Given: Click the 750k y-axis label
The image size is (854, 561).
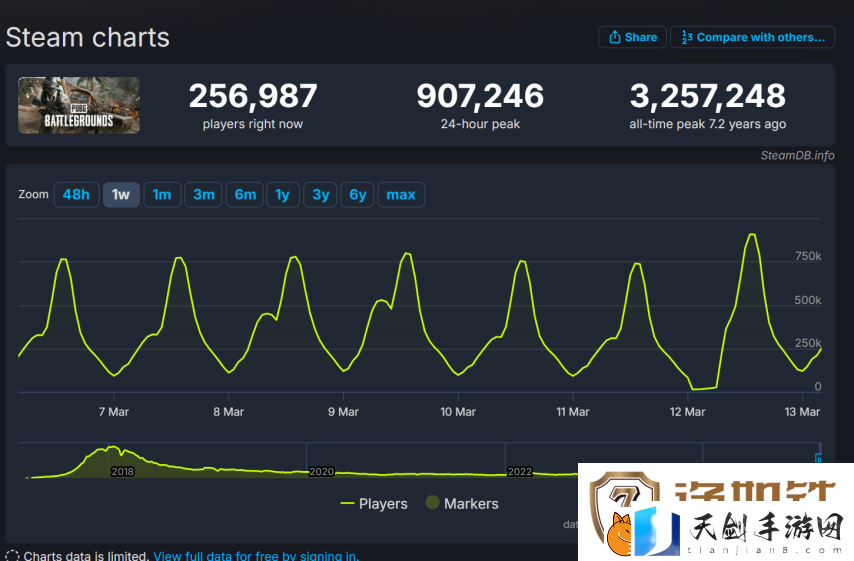Looking at the screenshot, I should pyautogui.click(x=808, y=256).
